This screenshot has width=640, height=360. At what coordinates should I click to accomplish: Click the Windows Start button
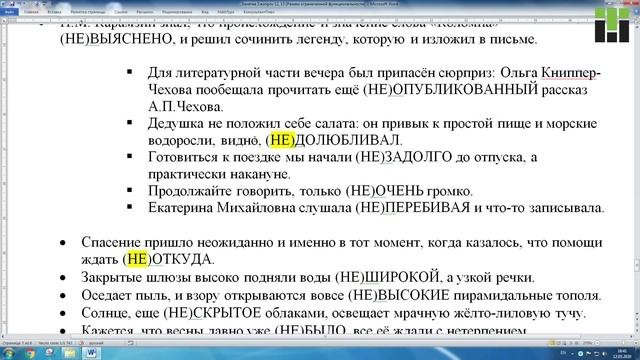[9, 353]
